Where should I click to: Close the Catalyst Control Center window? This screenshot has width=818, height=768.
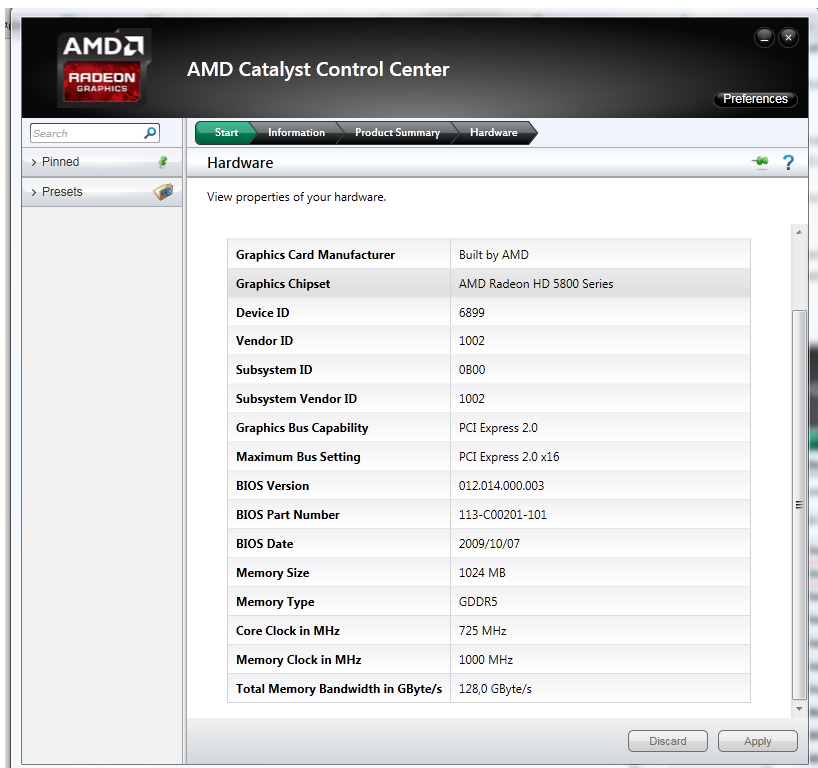point(788,38)
